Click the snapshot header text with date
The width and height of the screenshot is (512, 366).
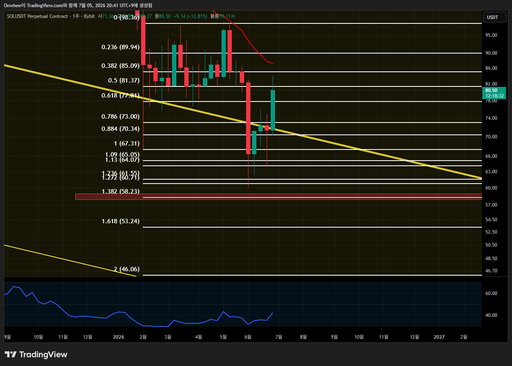click(78, 5)
